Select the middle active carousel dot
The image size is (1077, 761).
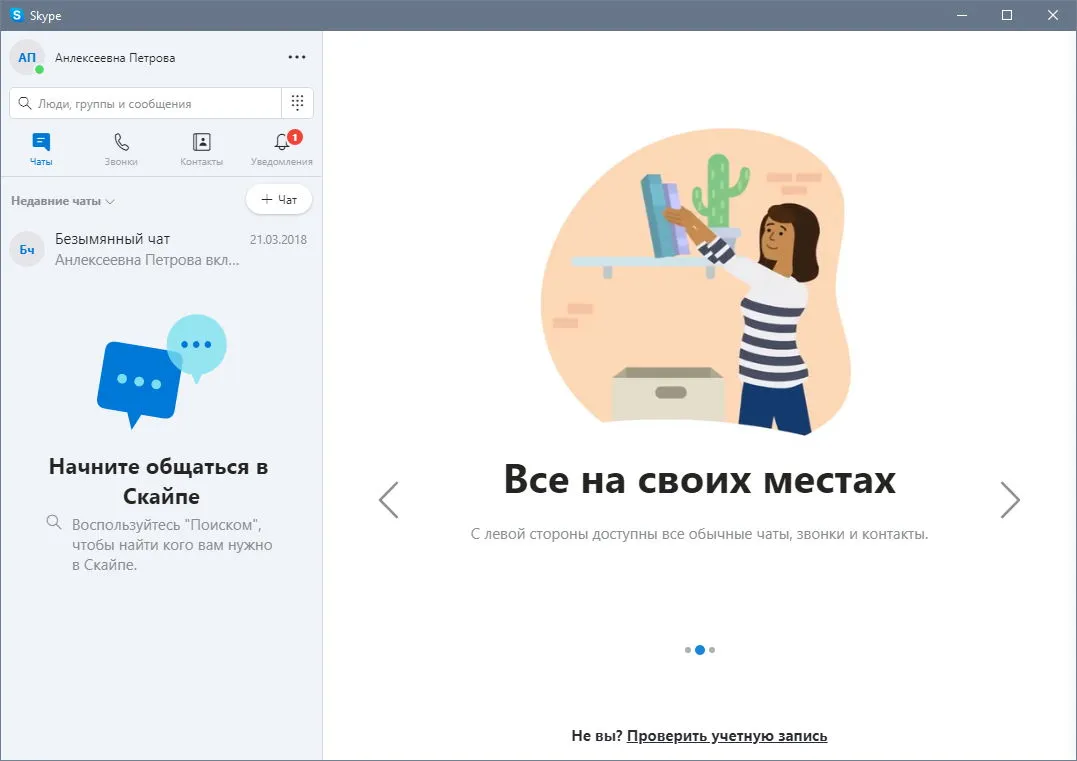pos(700,650)
